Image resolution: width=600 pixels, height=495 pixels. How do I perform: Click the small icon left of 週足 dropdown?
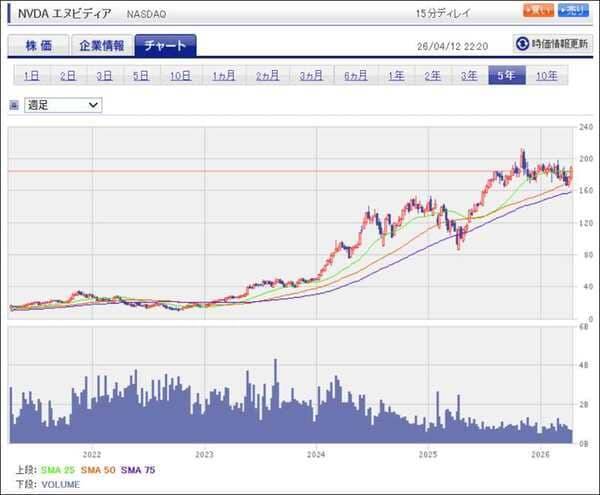click(x=14, y=104)
